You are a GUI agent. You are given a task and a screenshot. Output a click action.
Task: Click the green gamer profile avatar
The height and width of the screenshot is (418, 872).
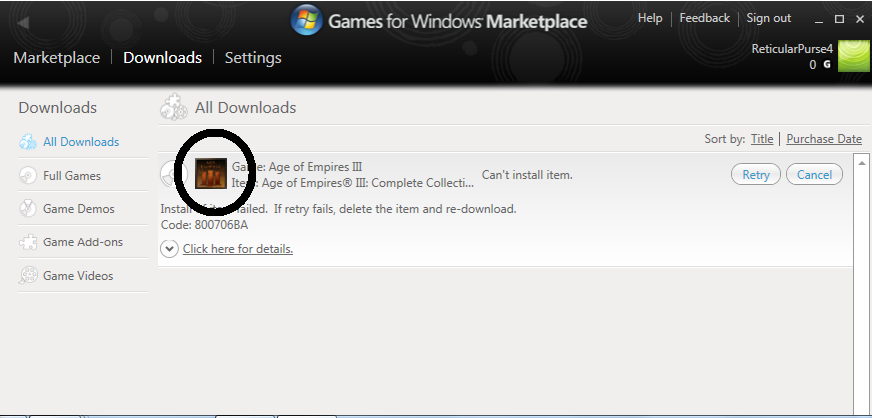(853, 57)
